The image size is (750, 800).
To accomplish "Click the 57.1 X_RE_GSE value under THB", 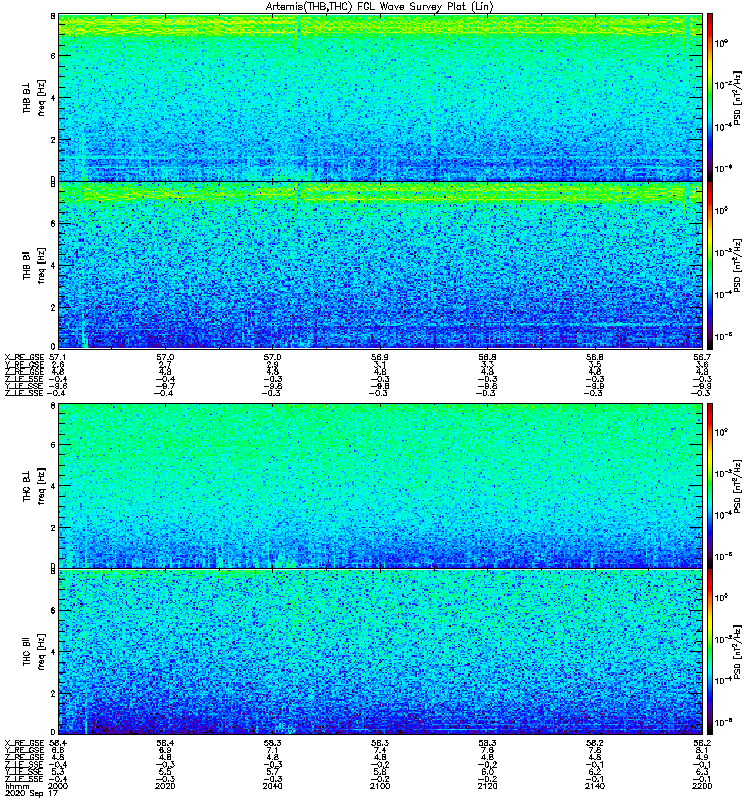I will [x=57, y=357].
